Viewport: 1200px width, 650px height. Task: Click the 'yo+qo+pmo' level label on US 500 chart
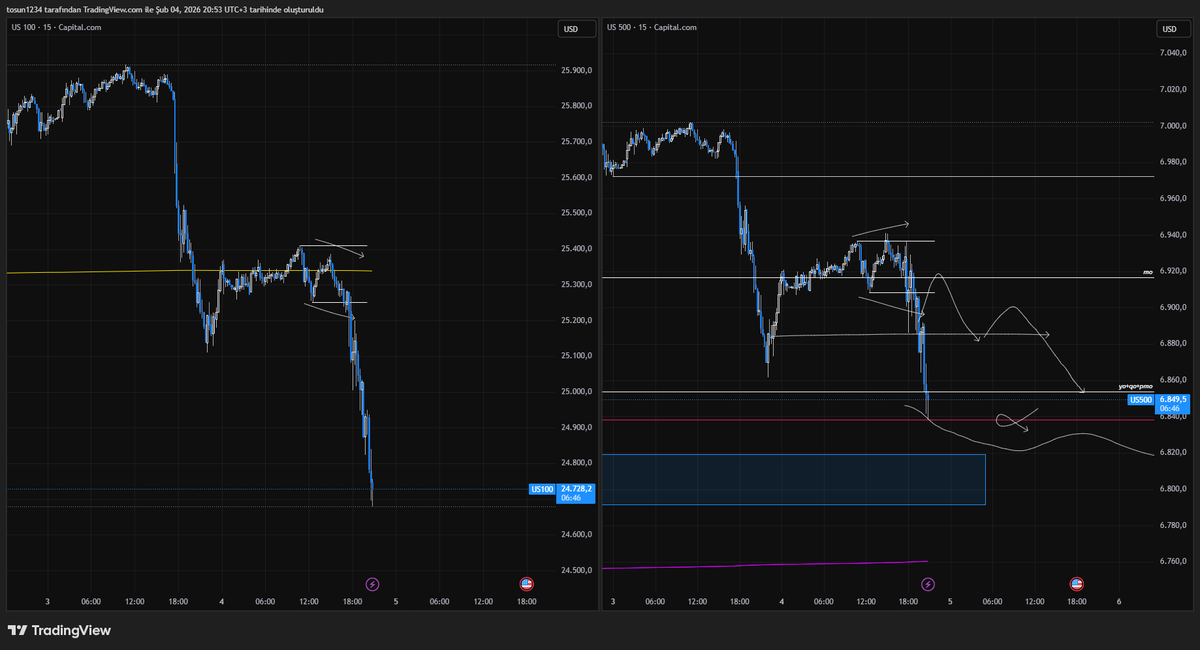point(1136,386)
